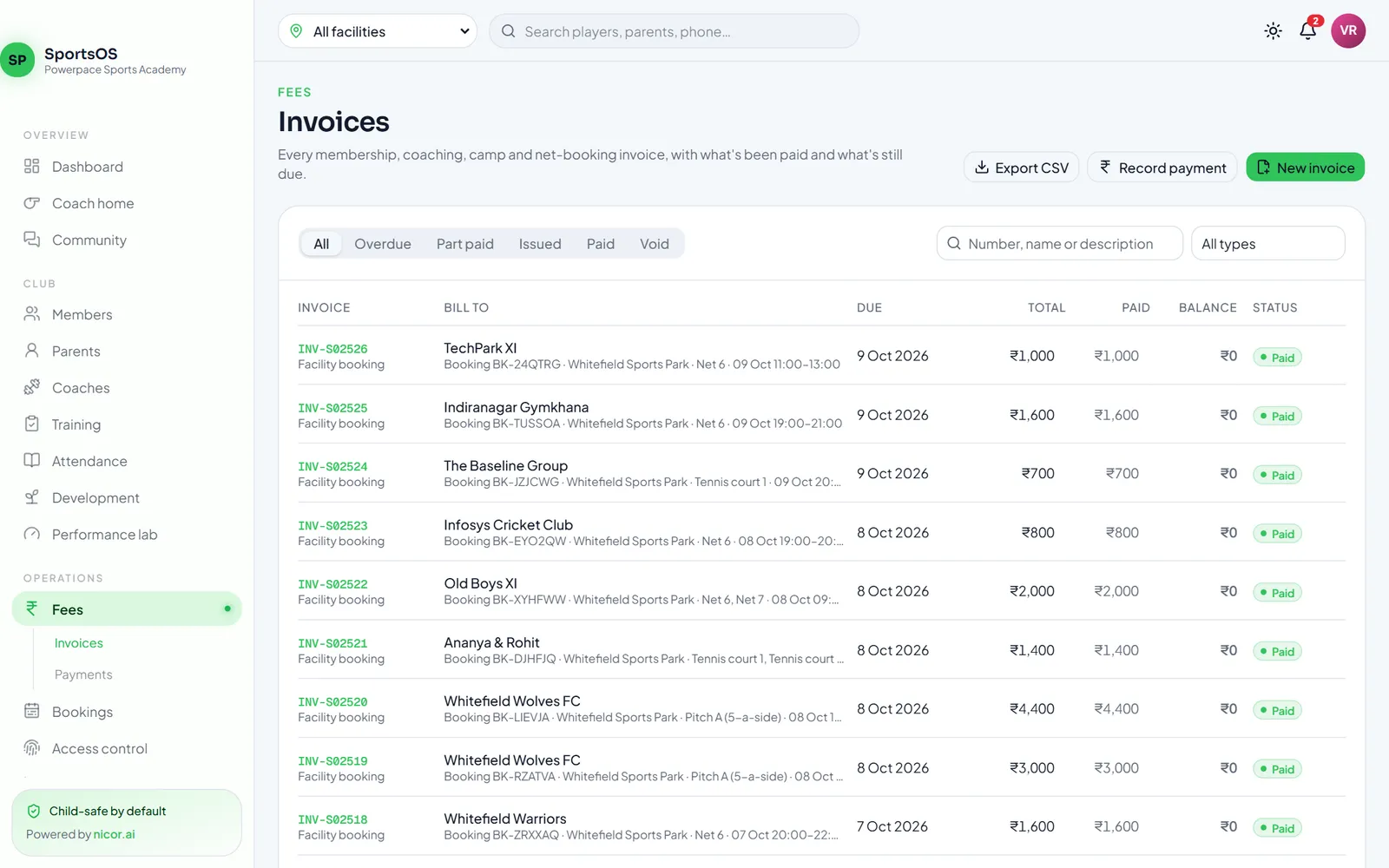1389x868 pixels.
Task: Sort by the TOTAL column header
Action: 1046,308
